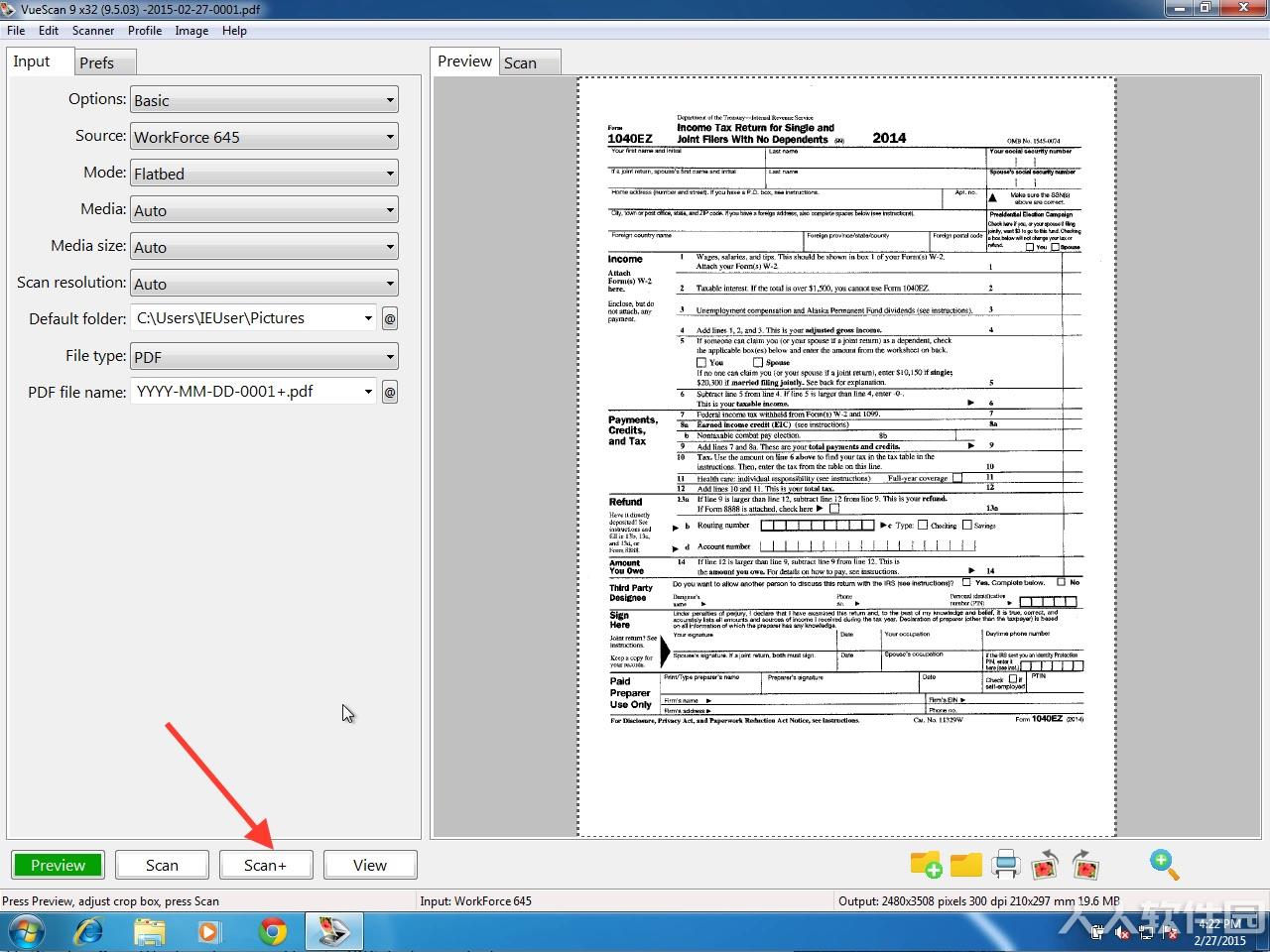The image size is (1270, 952).
Task: Open the Profile menu
Action: point(145,31)
